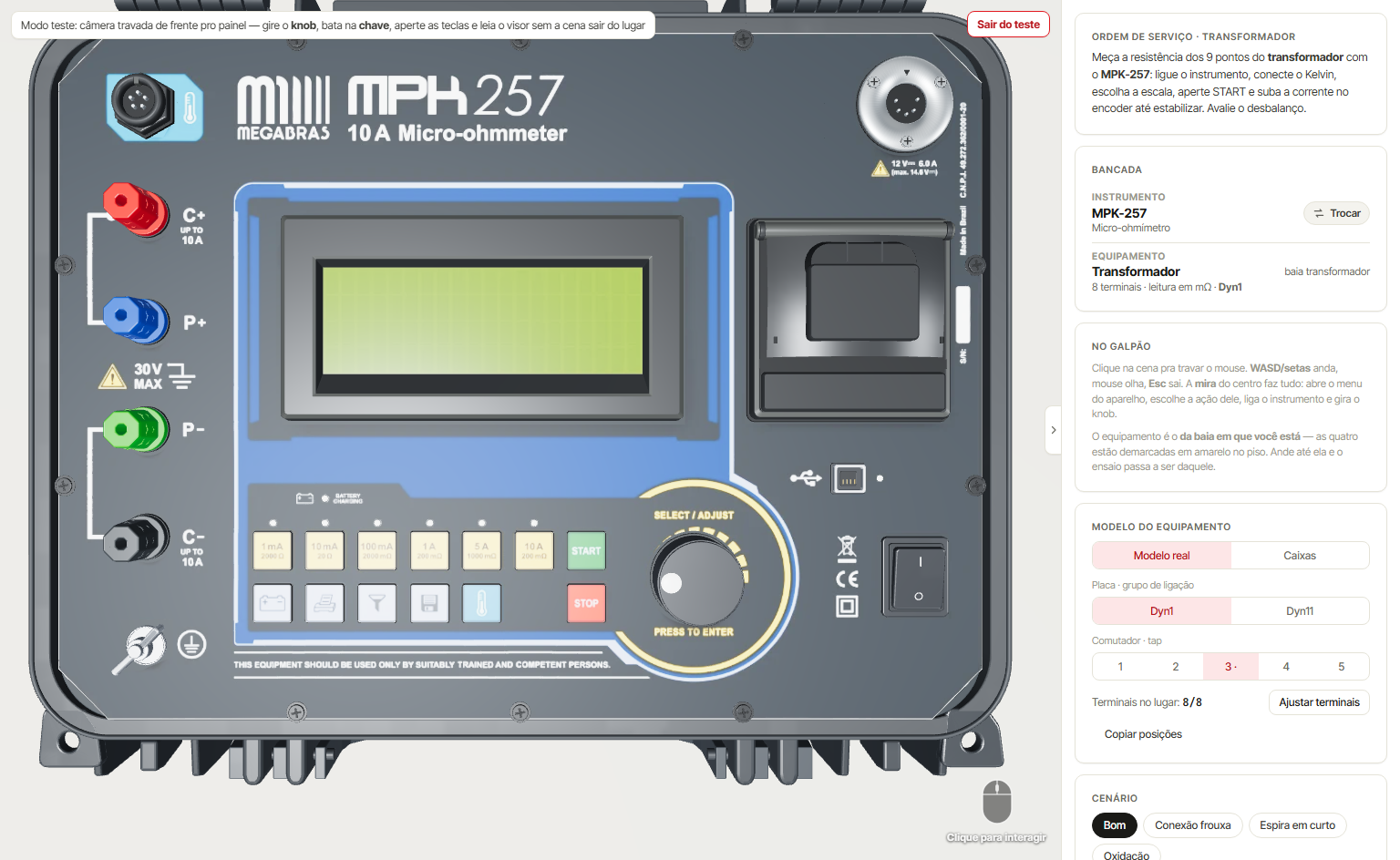The width and height of the screenshot is (1400, 860).
Task: Click the black C- current terminal
Action: point(136,539)
